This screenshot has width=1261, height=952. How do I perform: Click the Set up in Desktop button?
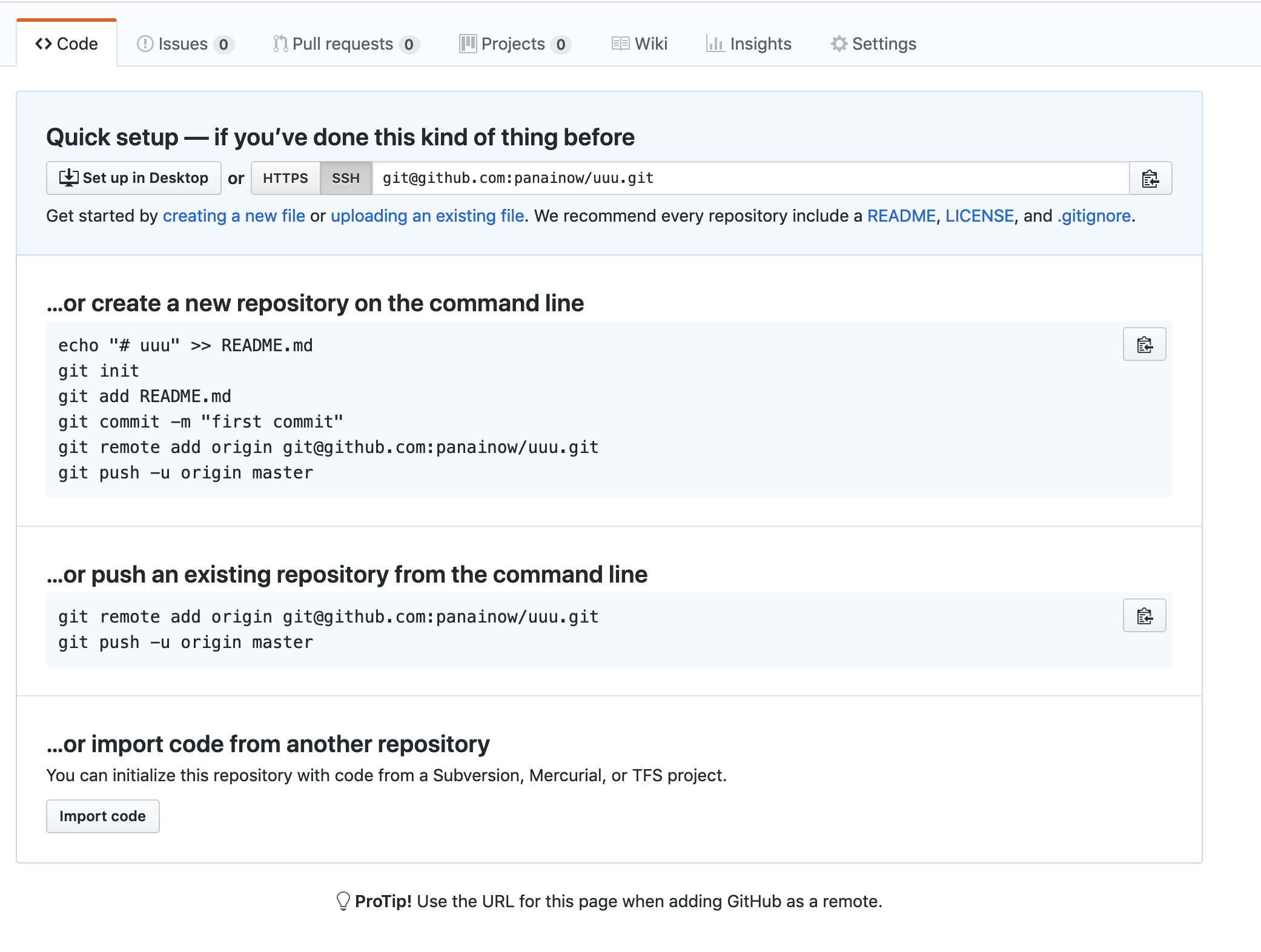(134, 178)
